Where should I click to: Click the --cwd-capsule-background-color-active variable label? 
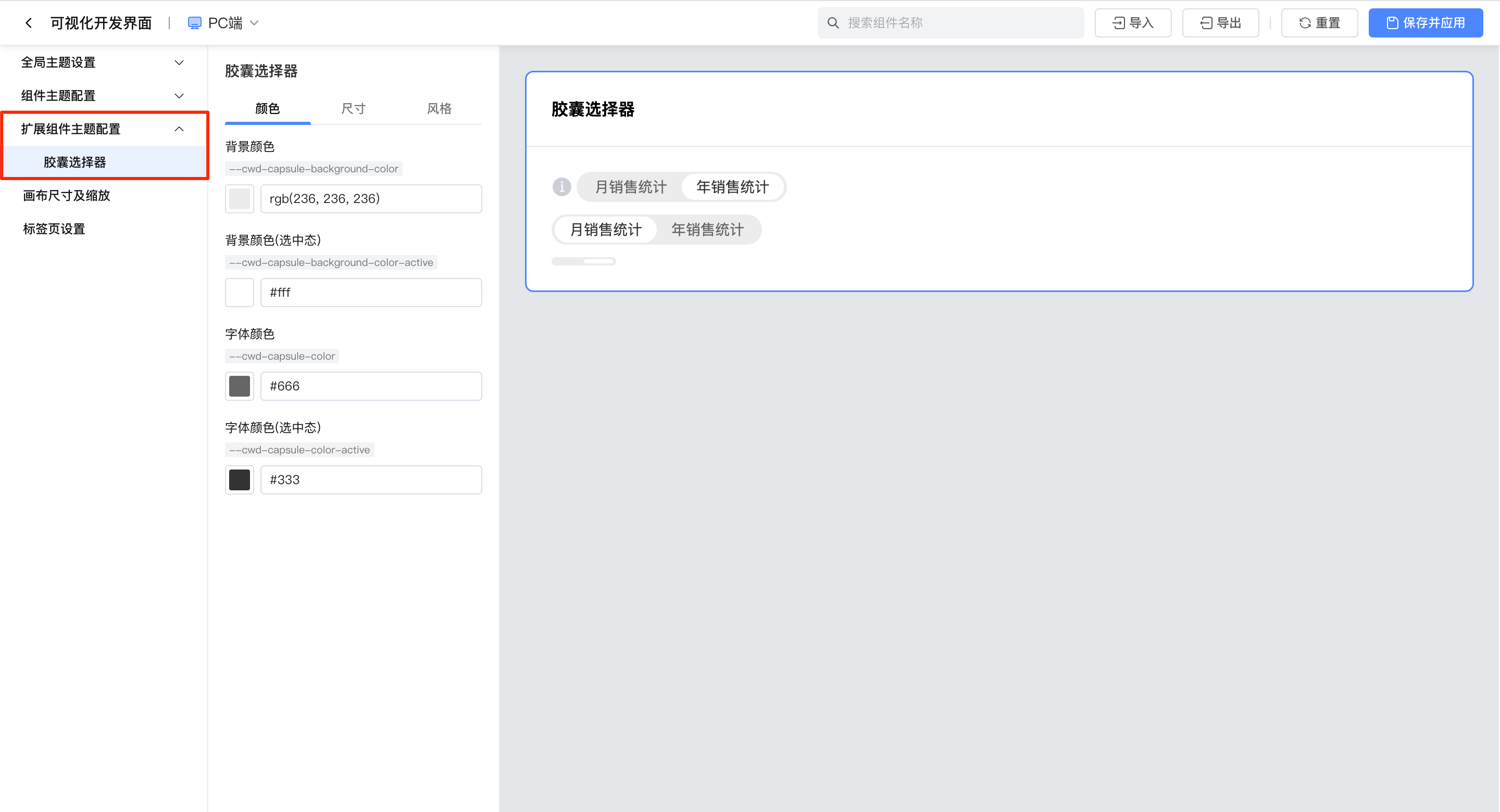[331, 262]
